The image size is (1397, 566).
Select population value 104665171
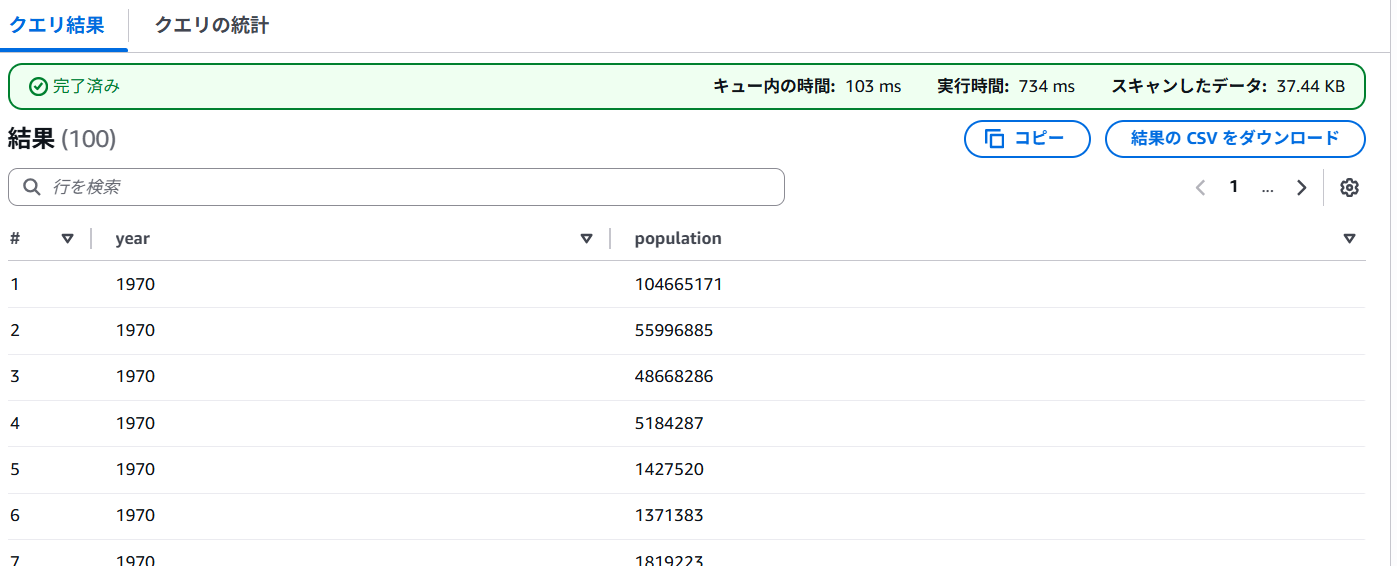pos(678,284)
